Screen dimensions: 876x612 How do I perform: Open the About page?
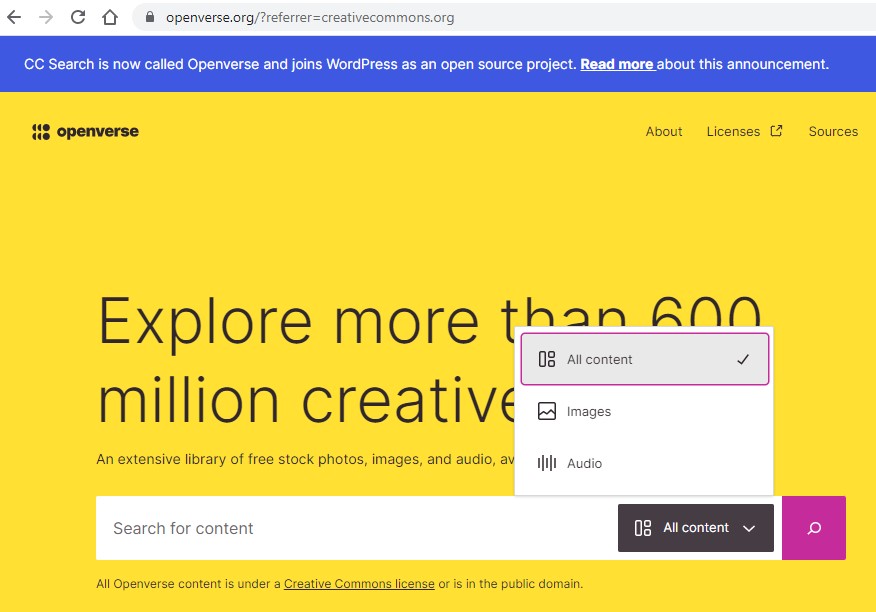coord(663,131)
